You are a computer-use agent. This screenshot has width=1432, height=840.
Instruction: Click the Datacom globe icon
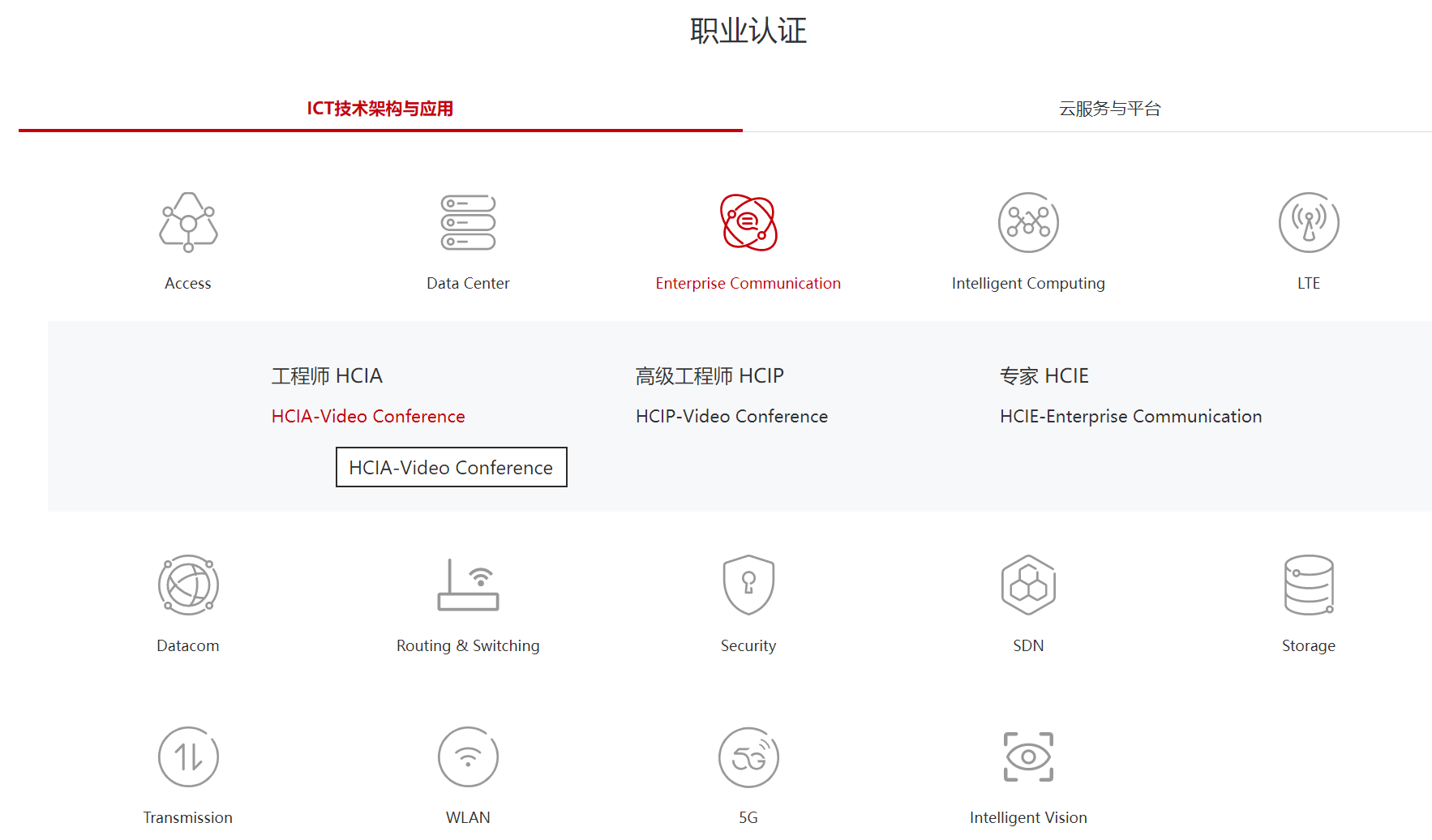pyautogui.click(x=187, y=585)
